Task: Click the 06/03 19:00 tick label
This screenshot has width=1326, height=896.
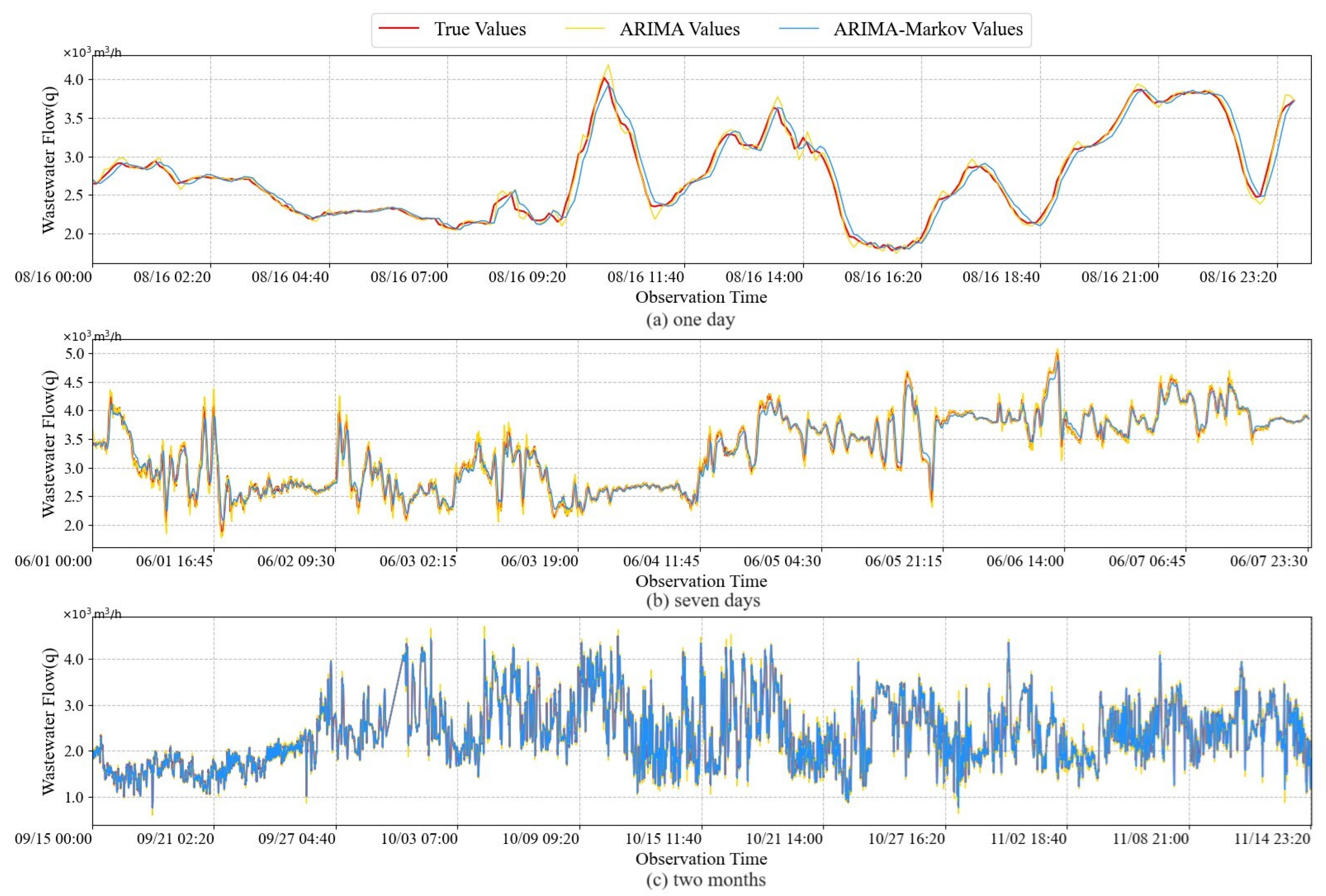Action: point(539,561)
